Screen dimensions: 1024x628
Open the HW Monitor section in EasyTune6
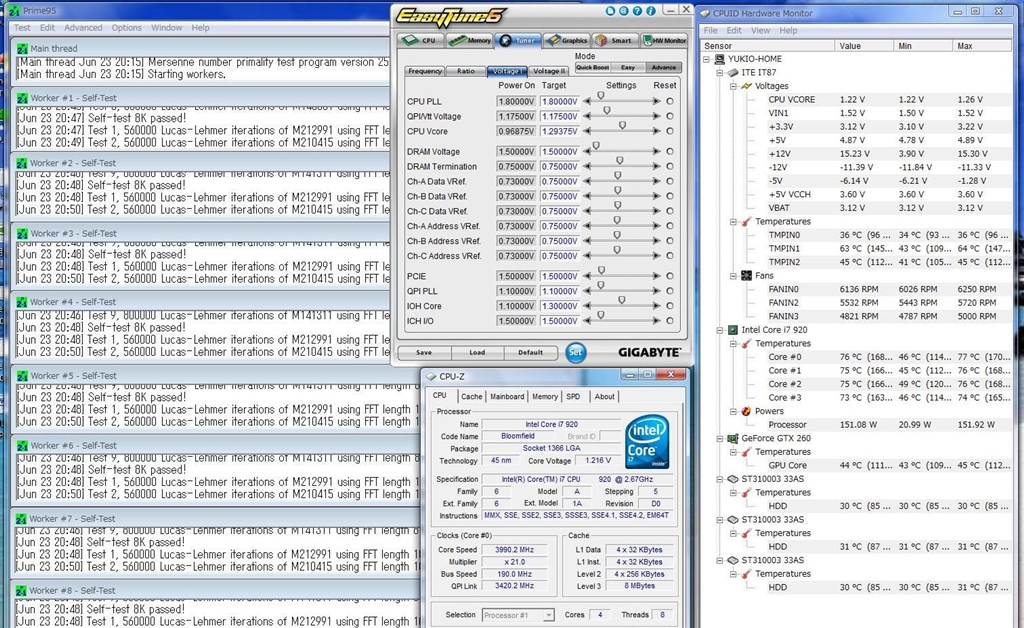pos(663,41)
